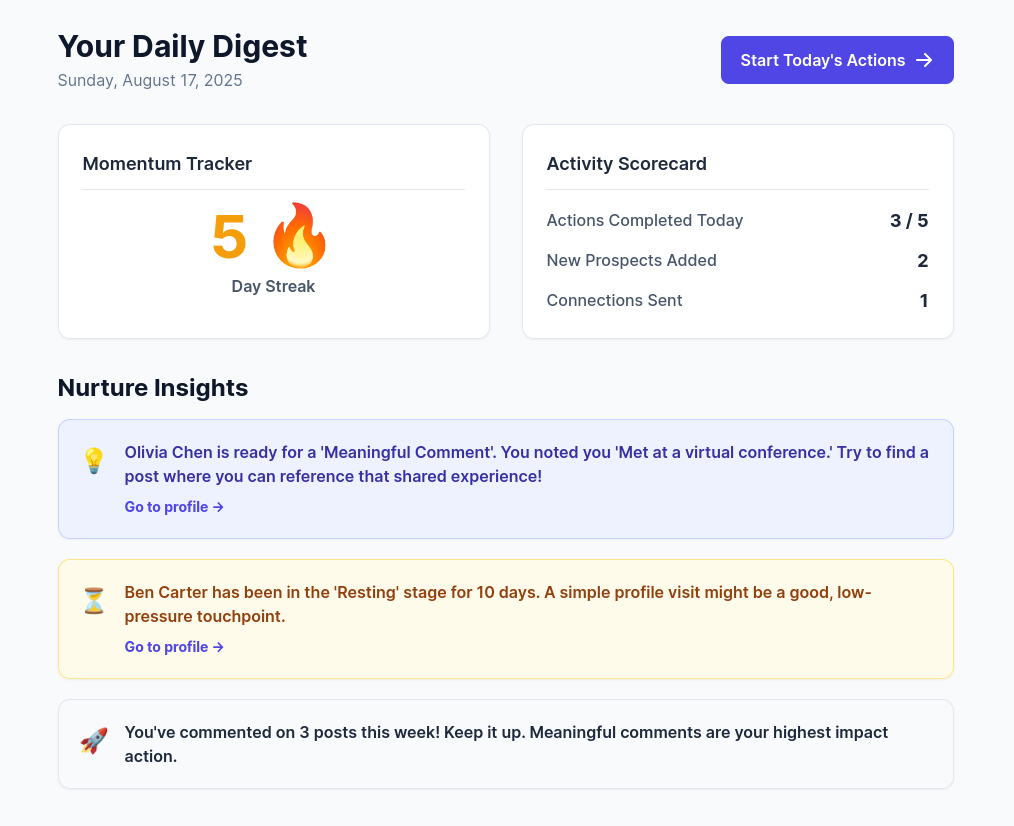Click the New Prospects Added value 2

click(923, 261)
